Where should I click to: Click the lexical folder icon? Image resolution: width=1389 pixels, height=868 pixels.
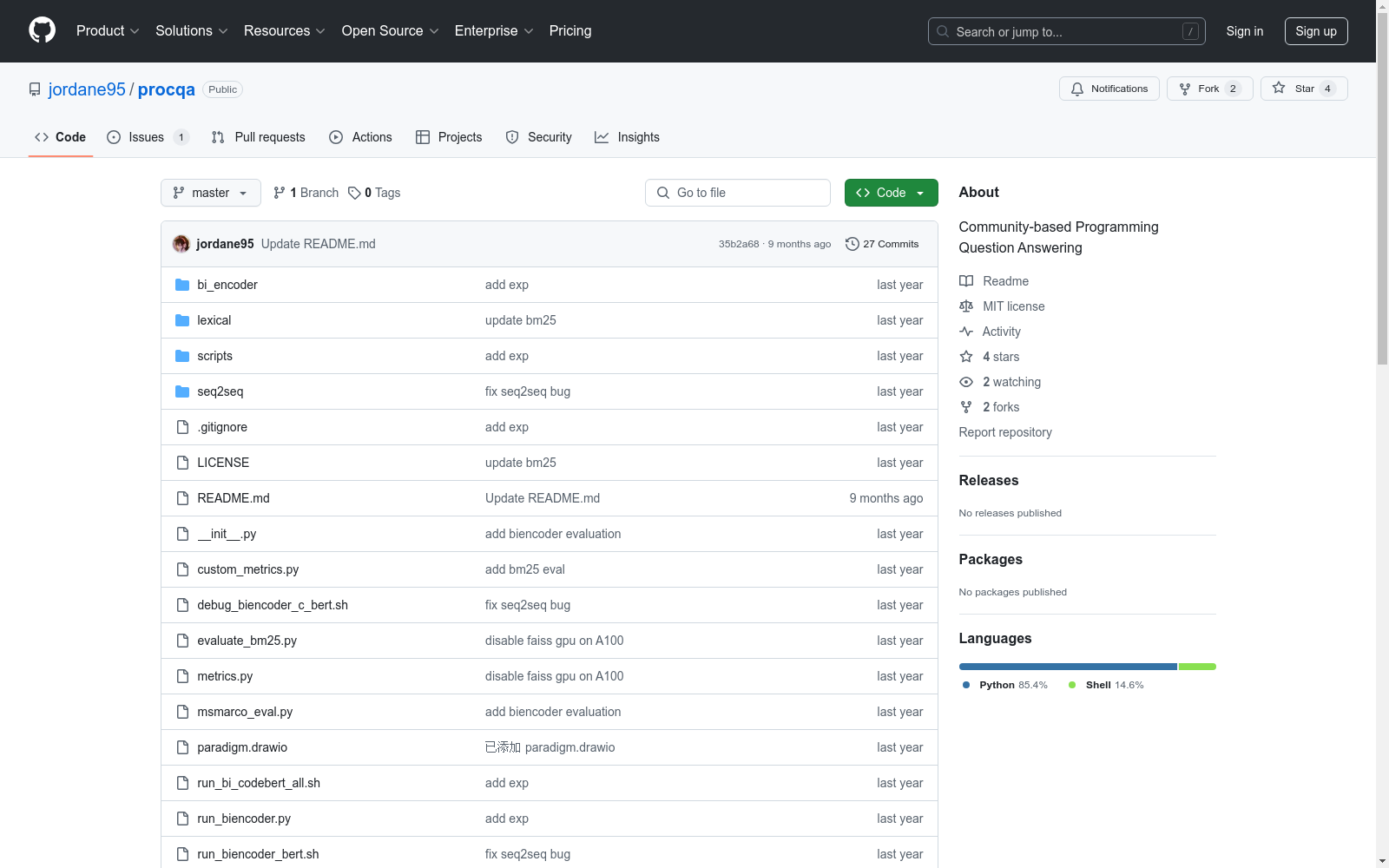[182, 320]
